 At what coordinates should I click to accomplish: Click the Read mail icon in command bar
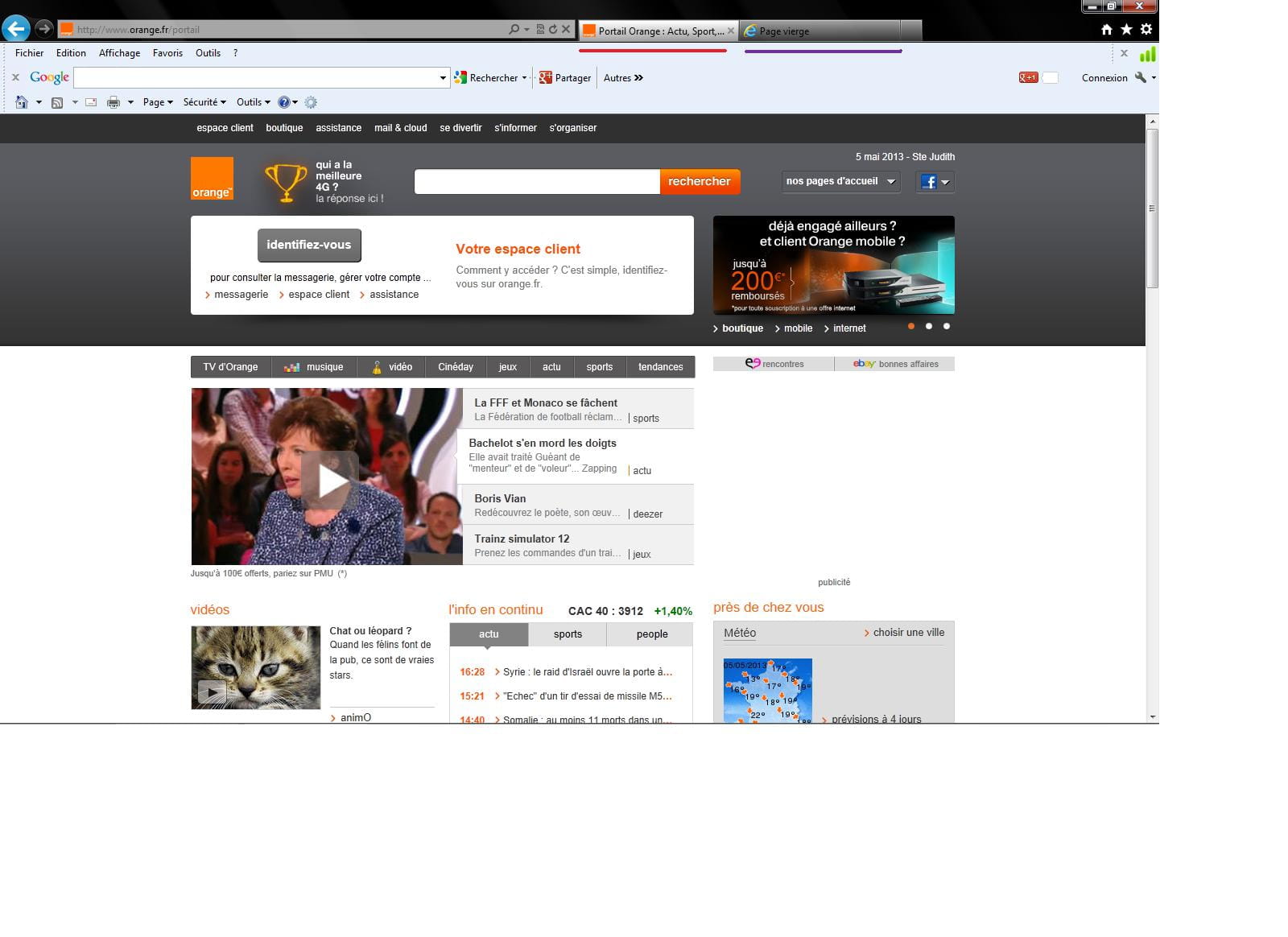(91, 102)
